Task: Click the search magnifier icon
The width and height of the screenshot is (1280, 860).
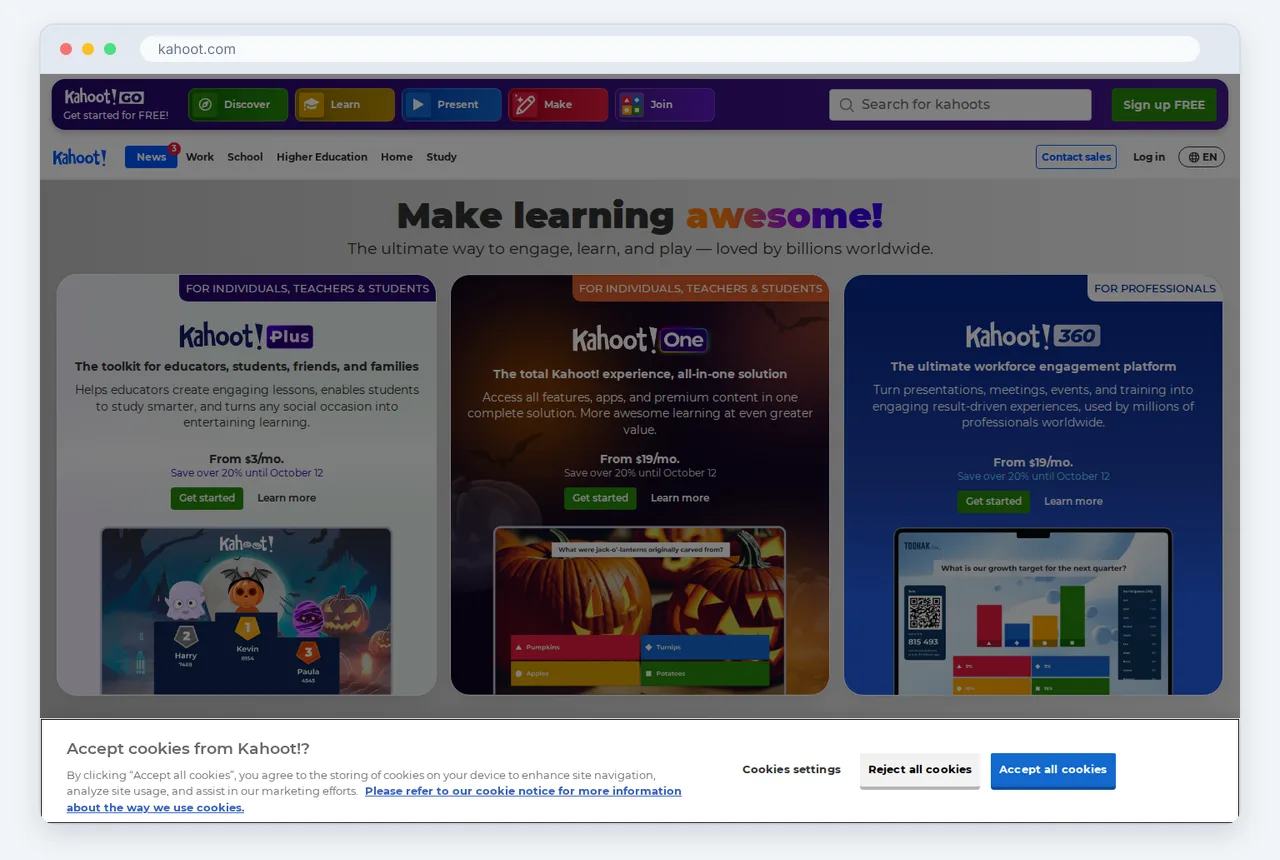Action: point(847,105)
